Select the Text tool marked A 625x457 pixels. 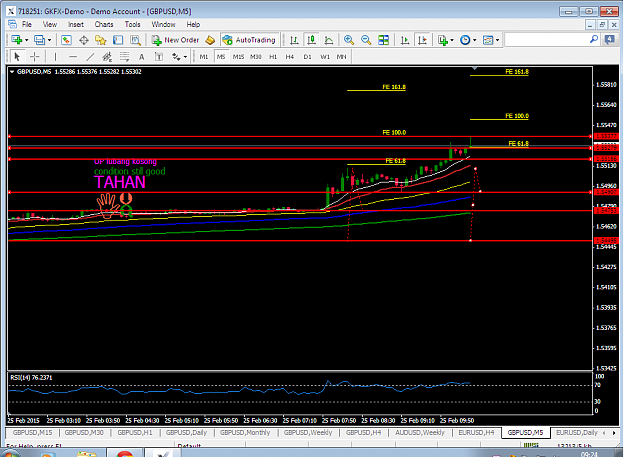(142, 57)
